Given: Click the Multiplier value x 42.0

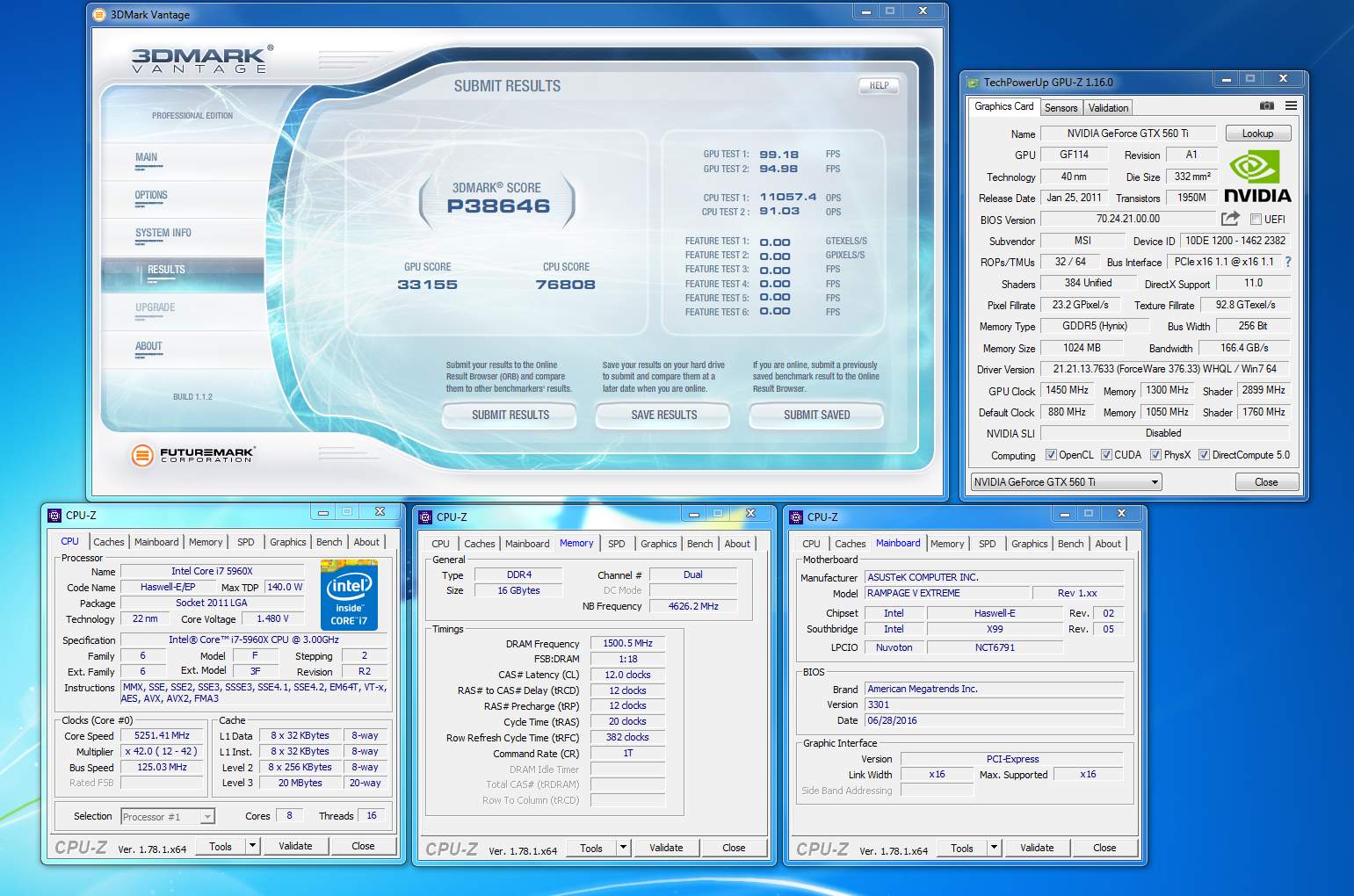Looking at the screenshot, I should click(x=162, y=751).
